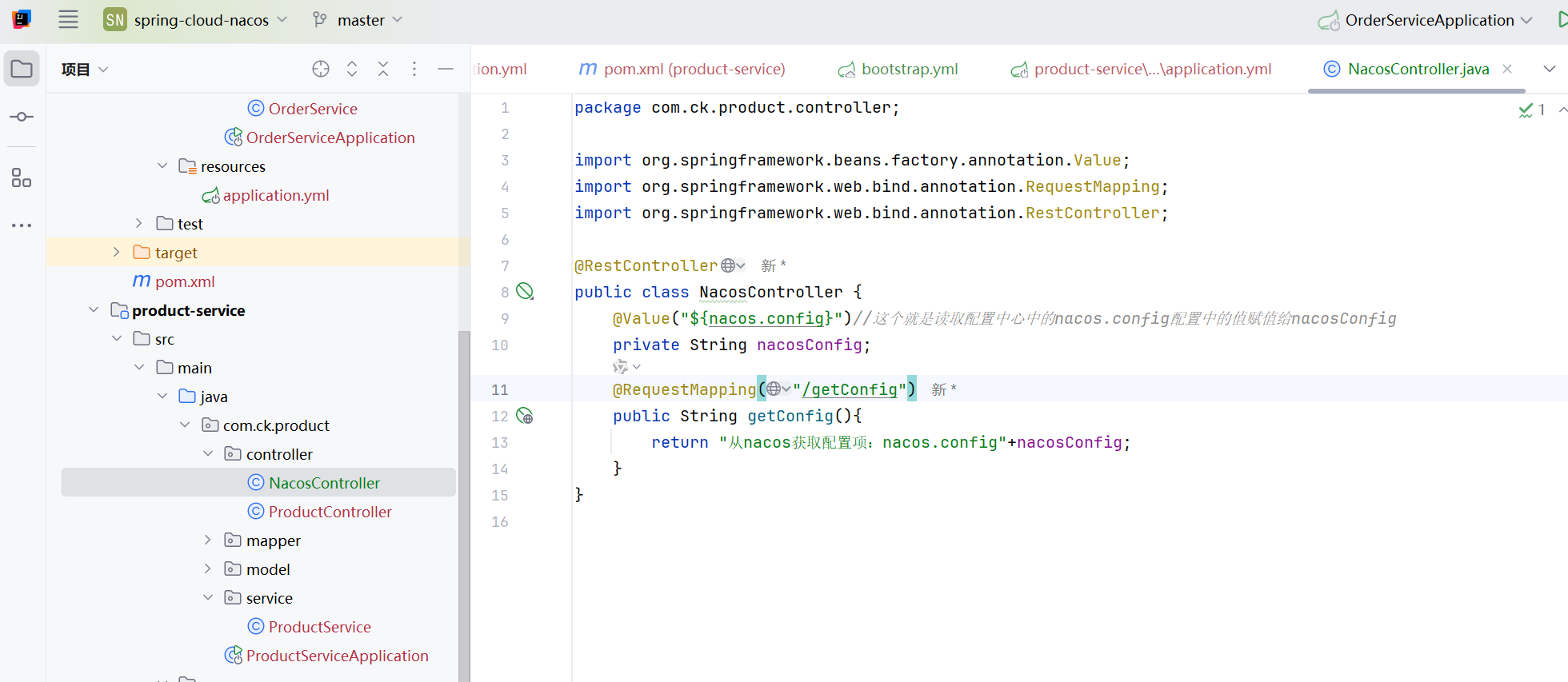Open the AI inlay hint above line 11

(626, 367)
